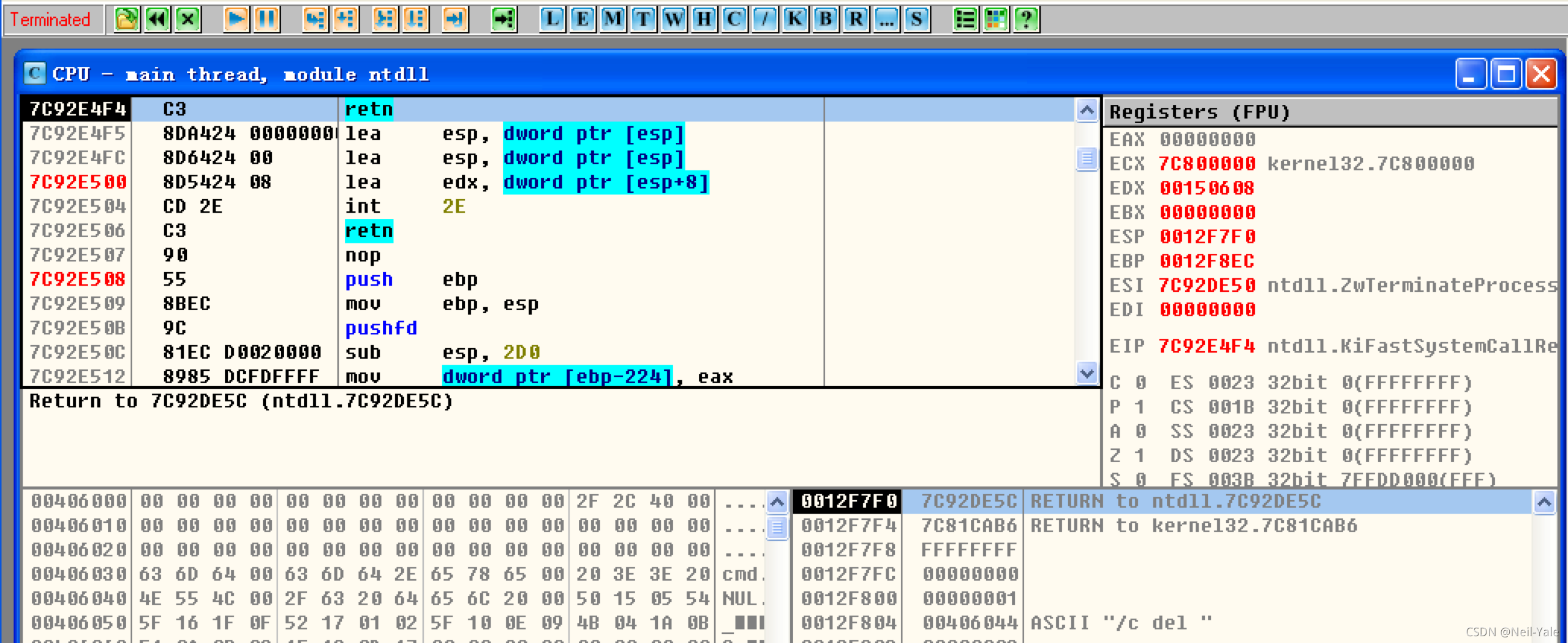Viewport: 1568px width, 643px height.
Task: Click the Step into toolbar icon
Action: [315, 19]
